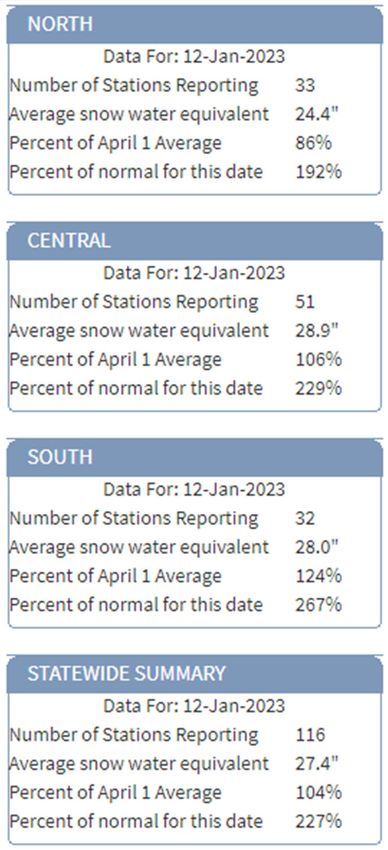The width and height of the screenshot is (388, 850).
Task: Click South percent of April 1 124%
Action: pos(319,576)
